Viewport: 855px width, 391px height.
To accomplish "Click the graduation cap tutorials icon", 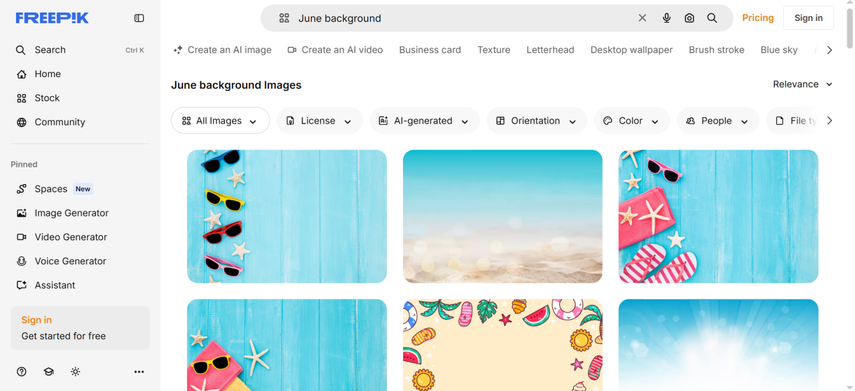I will pos(49,372).
